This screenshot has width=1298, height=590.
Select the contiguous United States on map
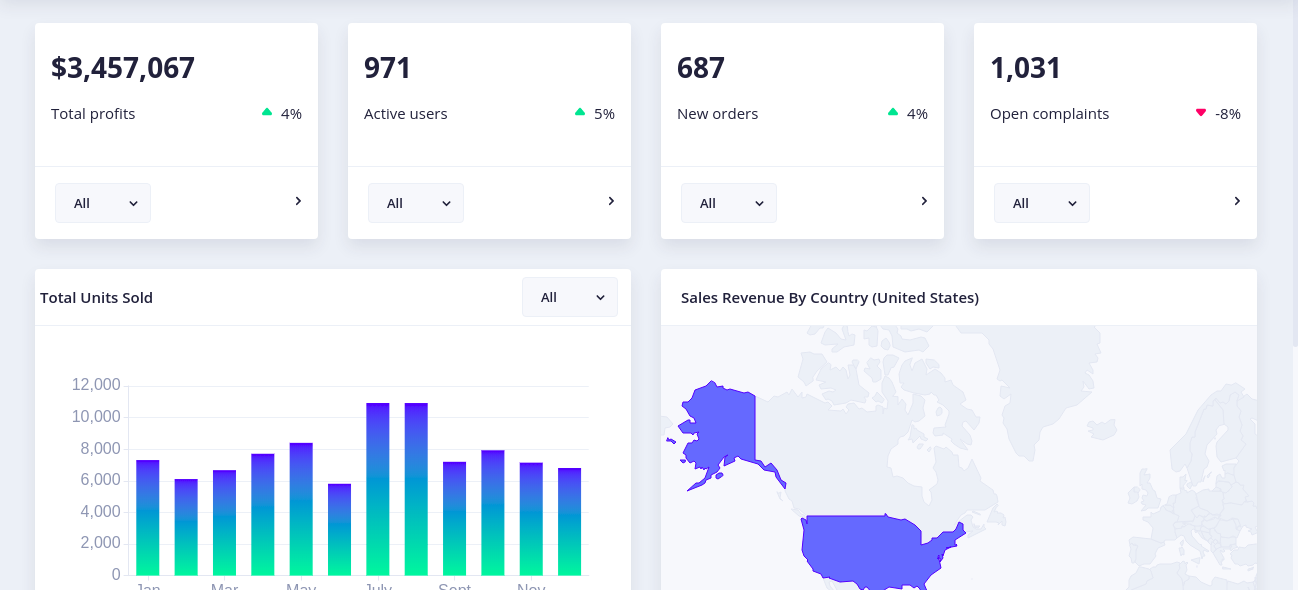click(x=870, y=550)
